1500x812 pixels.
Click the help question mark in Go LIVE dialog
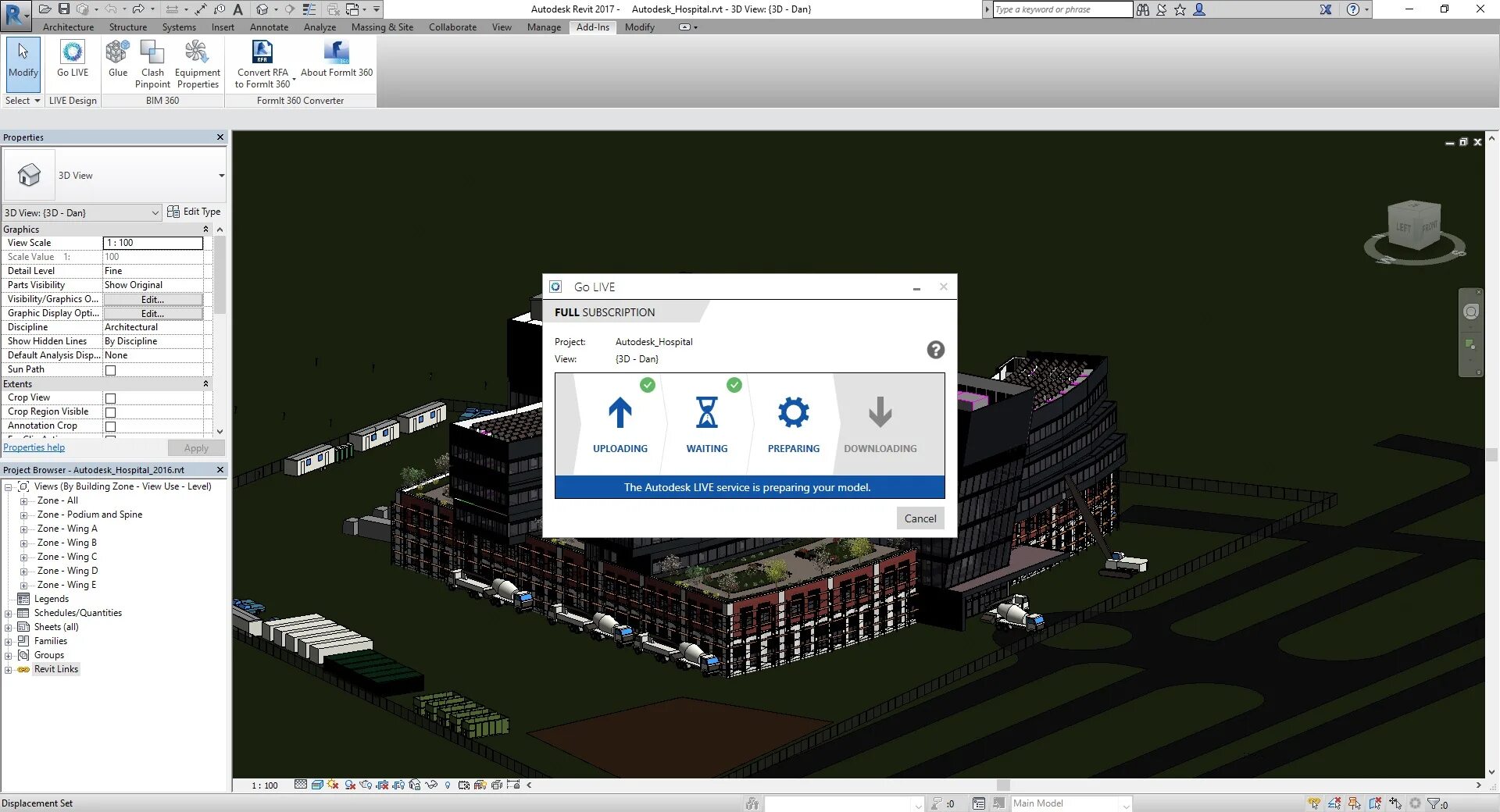[935, 350]
